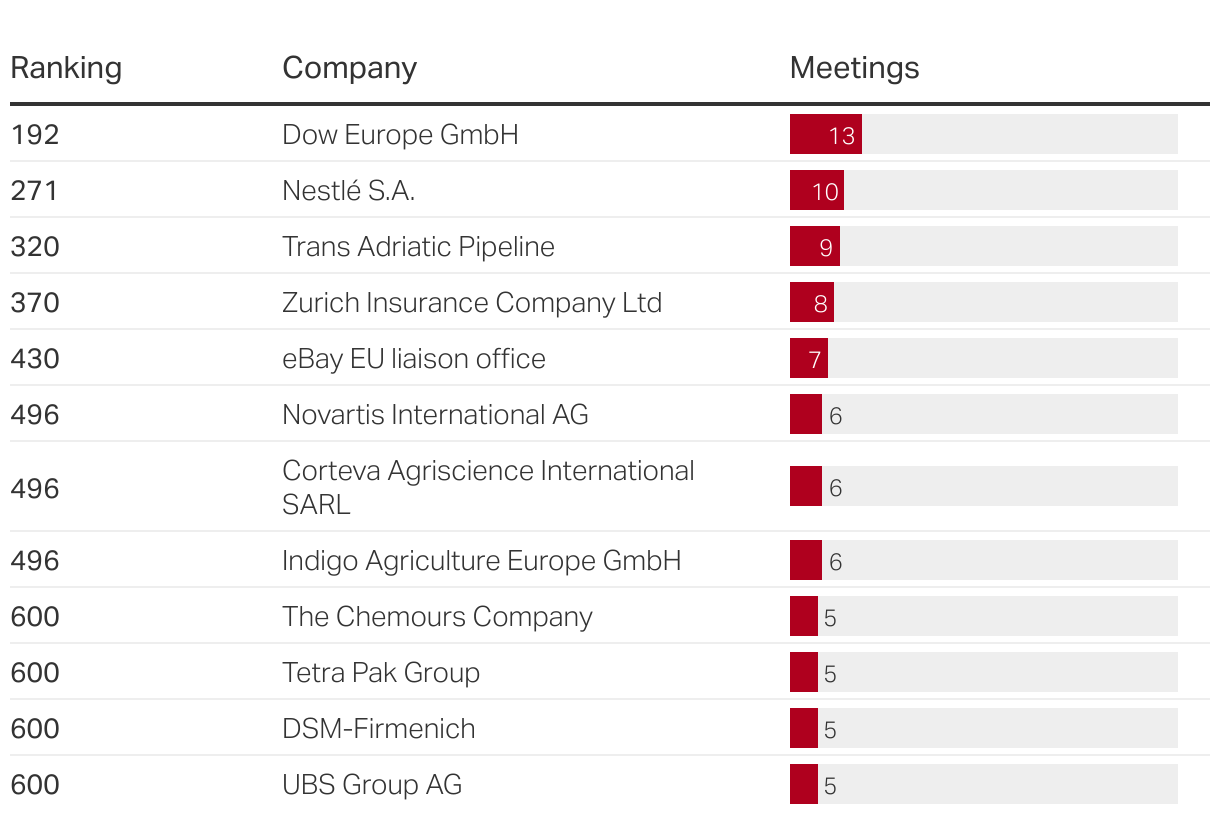
Task: Sort table by the Ranking column header
Action: pos(66,68)
